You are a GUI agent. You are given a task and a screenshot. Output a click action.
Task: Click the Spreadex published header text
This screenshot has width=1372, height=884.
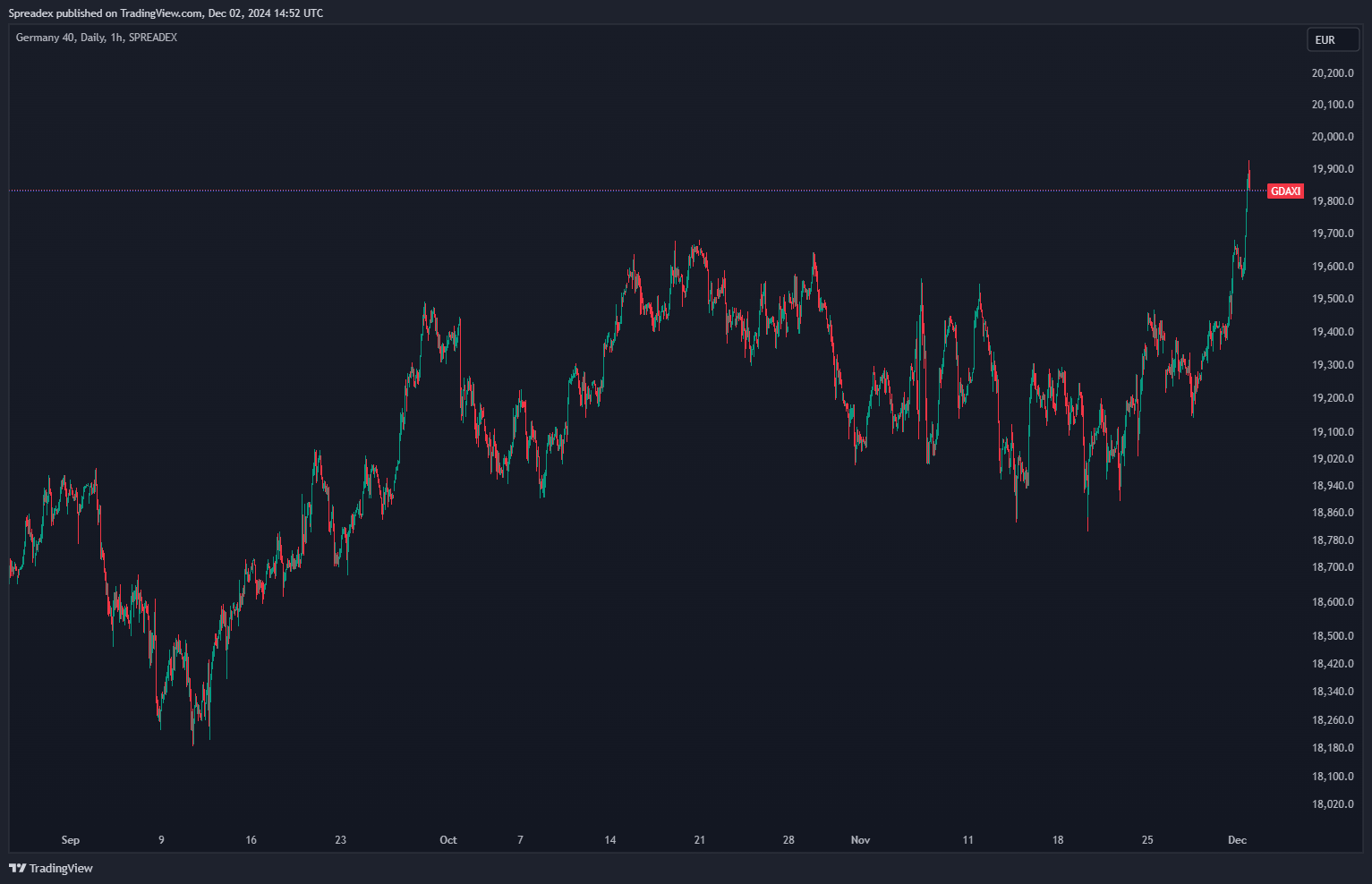coord(166,13)
